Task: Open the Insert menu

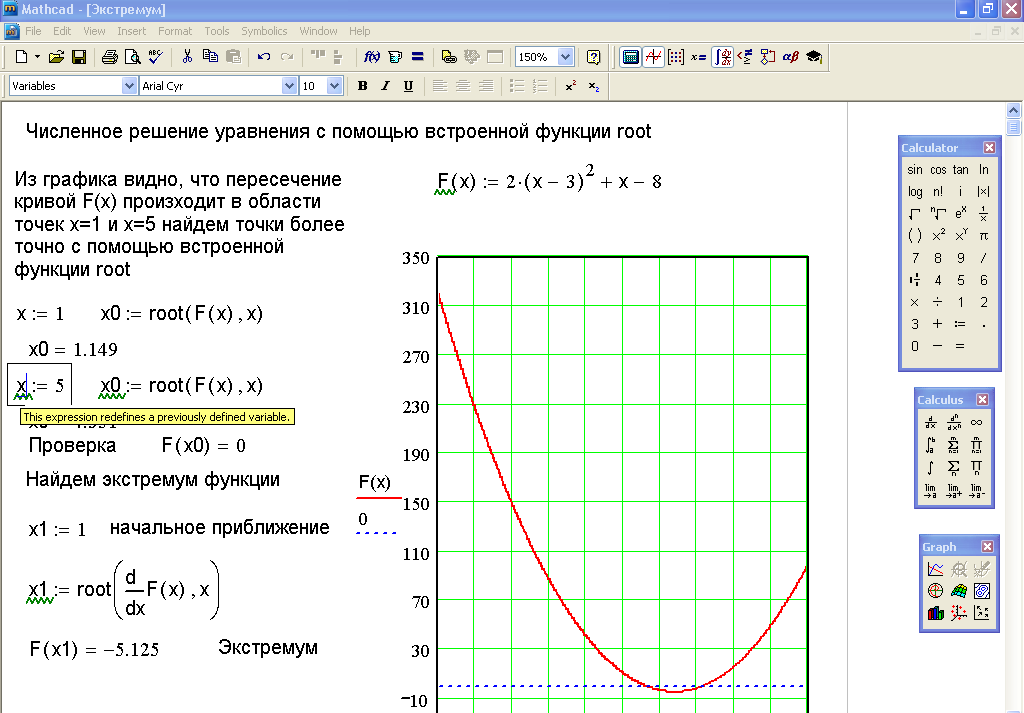Action: [x=131, y=31]
